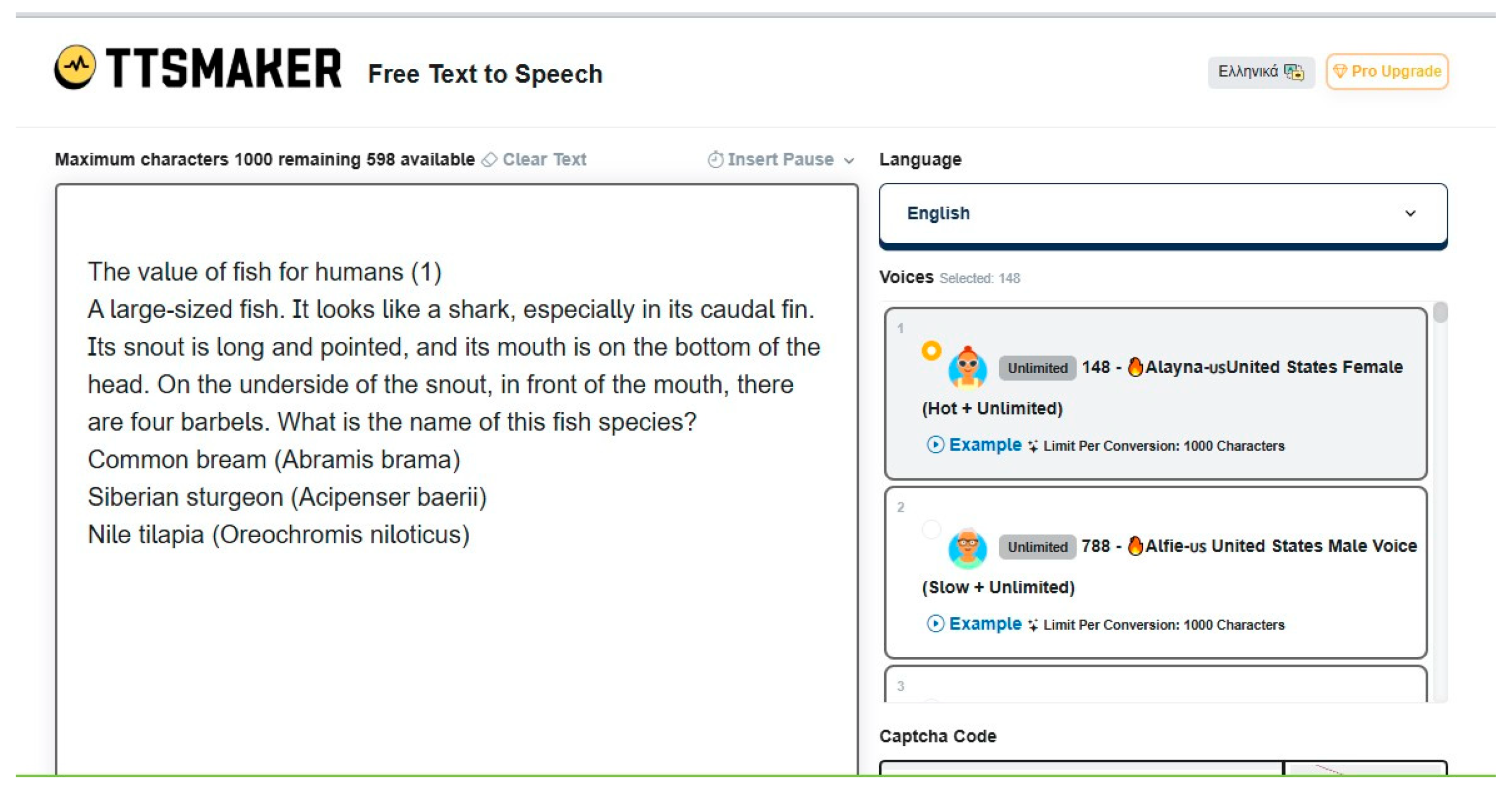Click the Pro Upgrade button
The image size is (1512, 793).
[x=1386, y=72]
